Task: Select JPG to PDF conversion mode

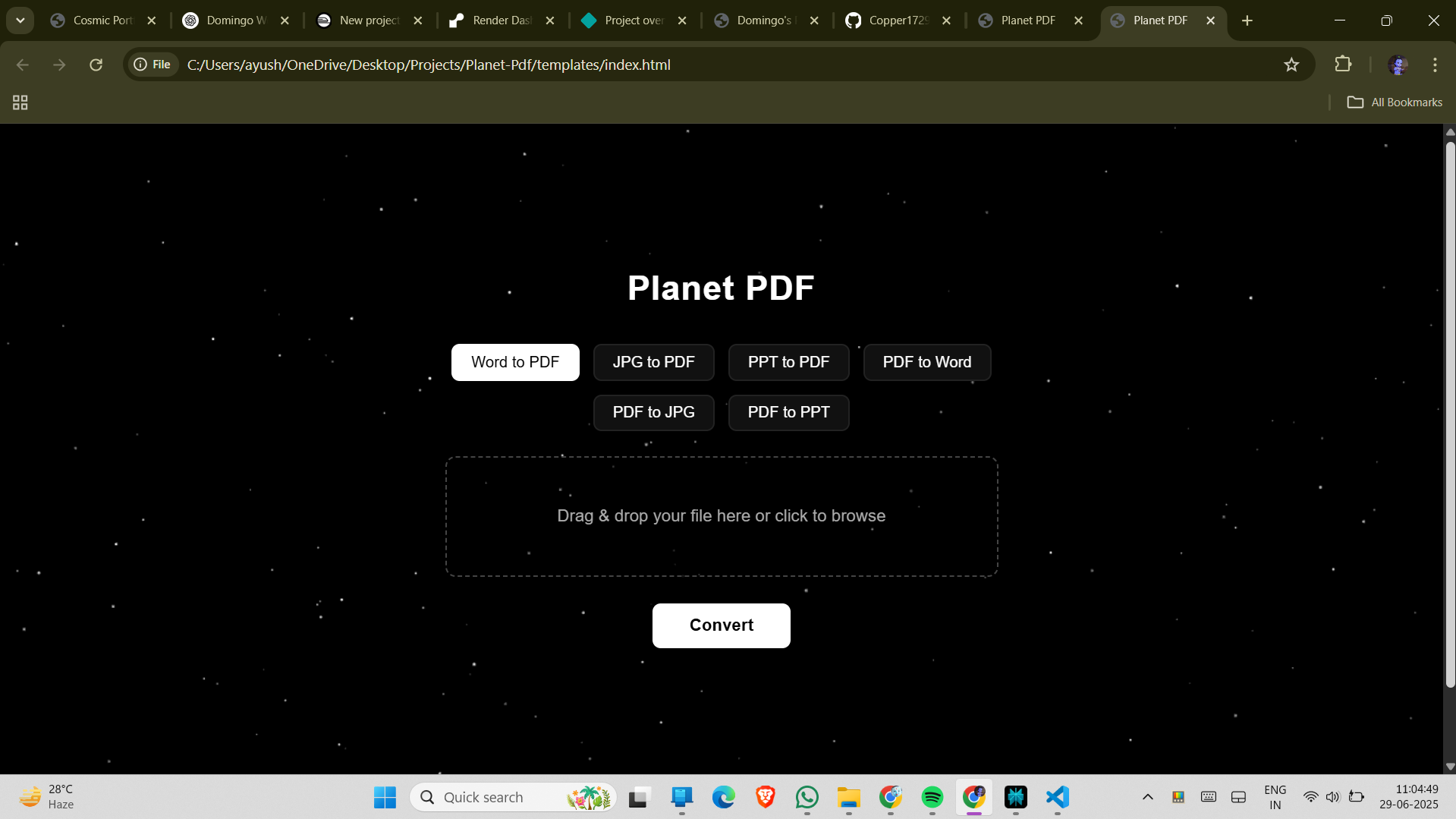Action: click(653, 362)
